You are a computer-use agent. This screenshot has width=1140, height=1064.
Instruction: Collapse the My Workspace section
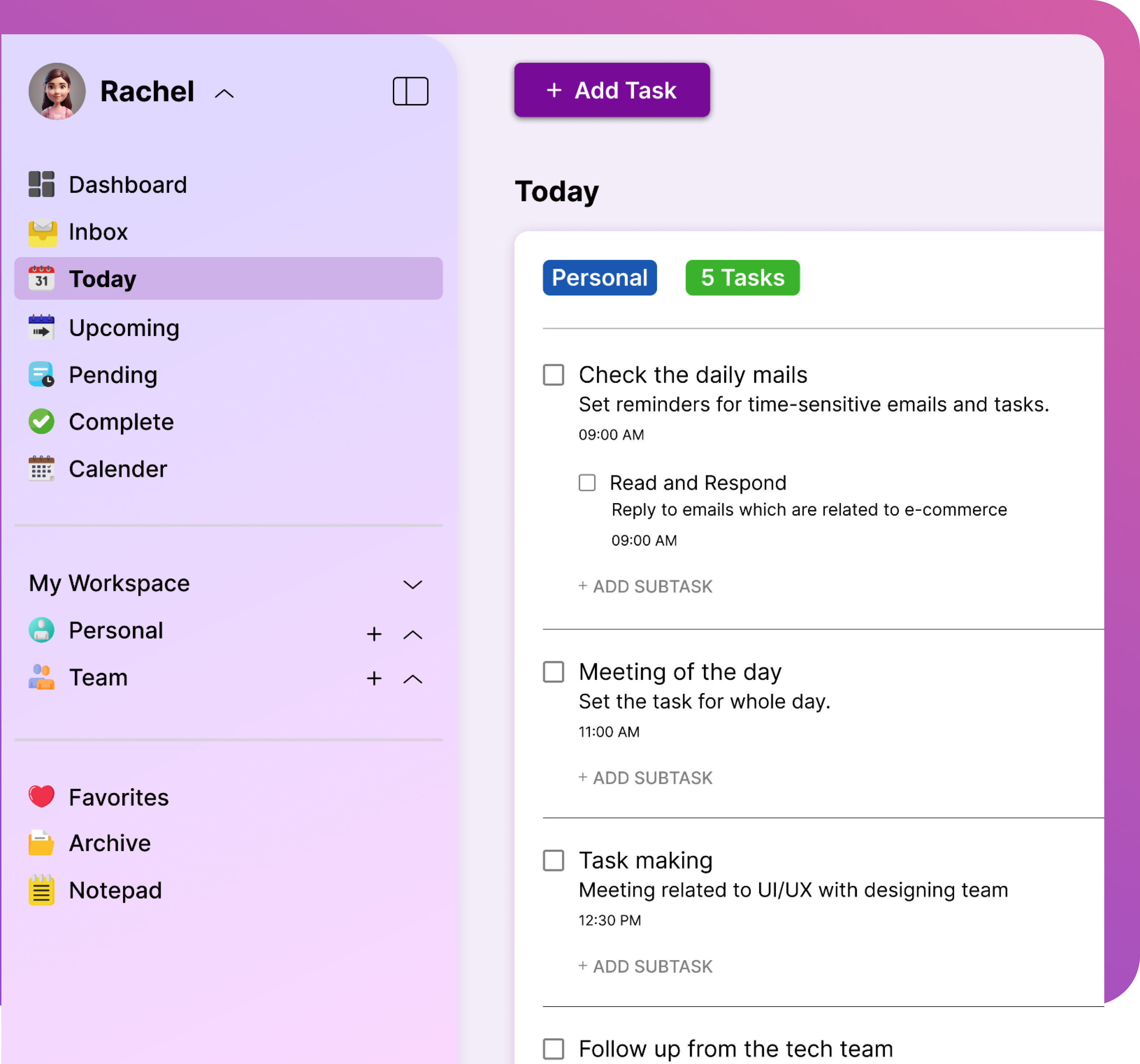click(412, 584)
